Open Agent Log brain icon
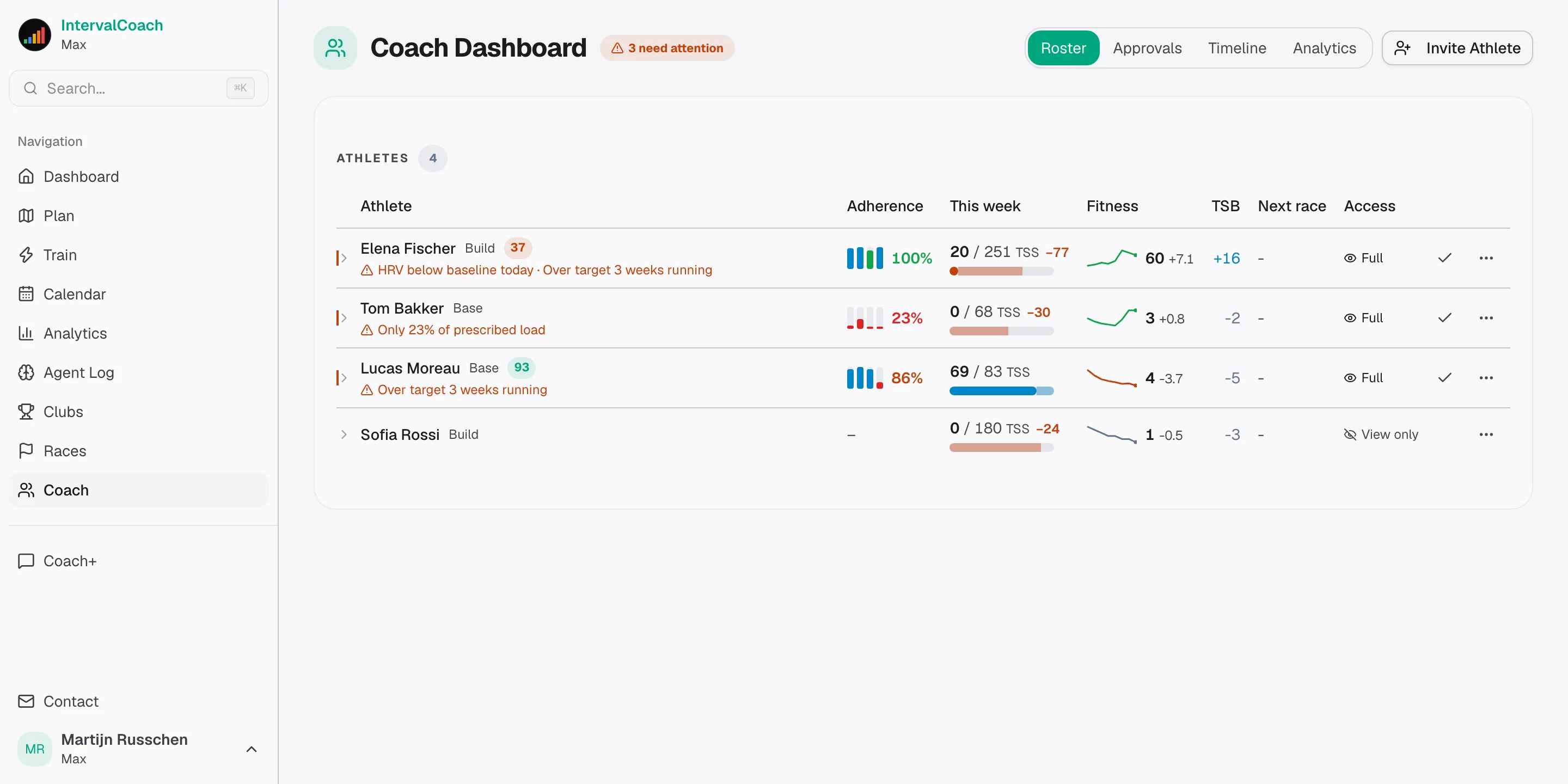Screen dimensions: 1568x784 [x=26, y=372]
